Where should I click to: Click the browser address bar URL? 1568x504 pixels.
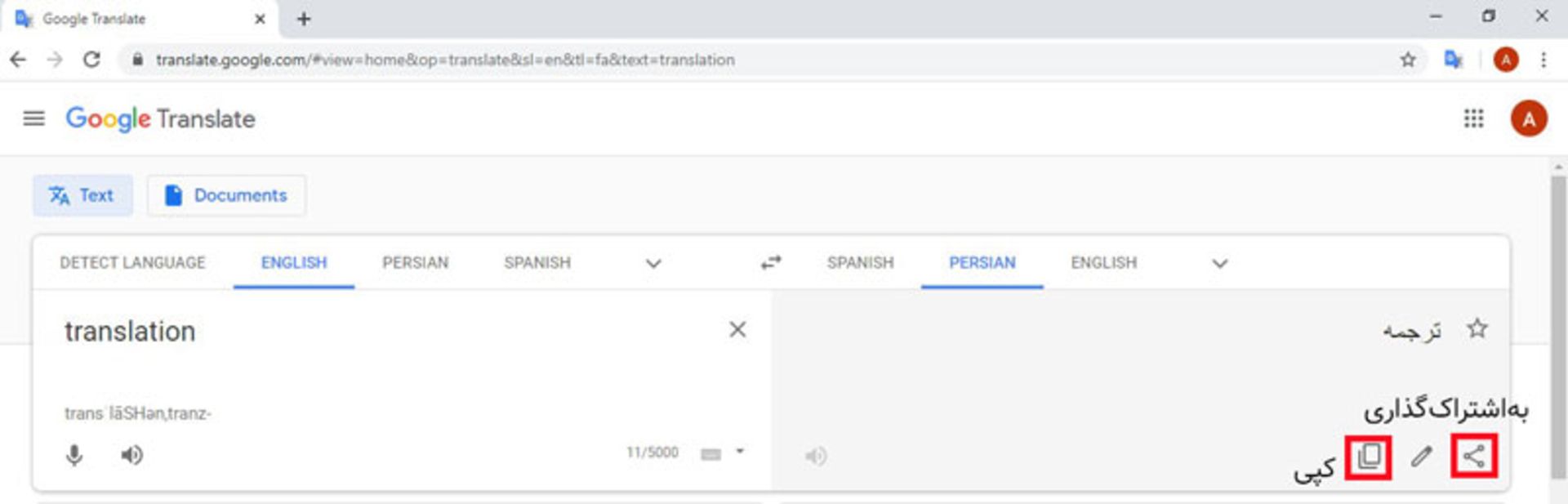445,60
